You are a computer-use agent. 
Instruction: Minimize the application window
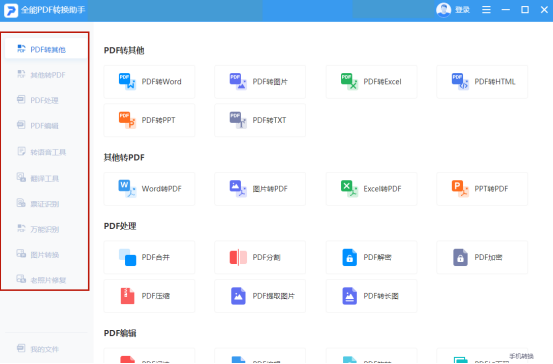pyautogui.click(x=506, y=10)
